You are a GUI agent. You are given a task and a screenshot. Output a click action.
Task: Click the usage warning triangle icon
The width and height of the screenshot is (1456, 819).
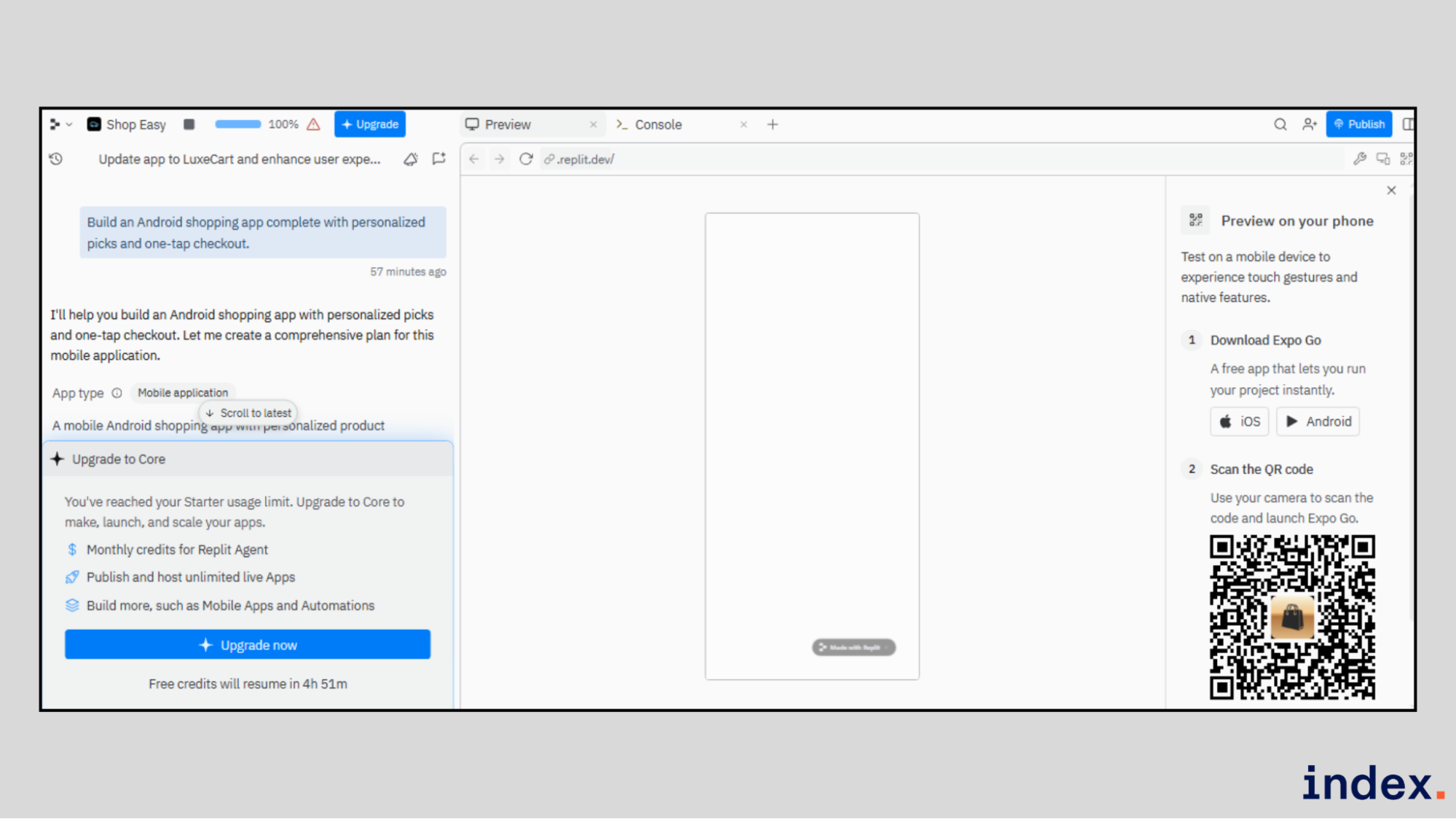tap(314, 124)
